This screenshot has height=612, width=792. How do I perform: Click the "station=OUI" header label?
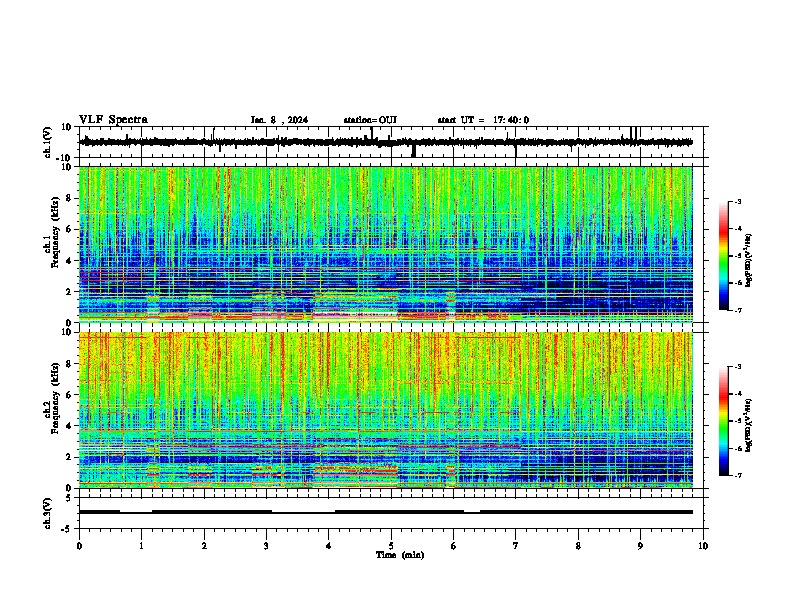pyautogui.click(x=370, y=120)
